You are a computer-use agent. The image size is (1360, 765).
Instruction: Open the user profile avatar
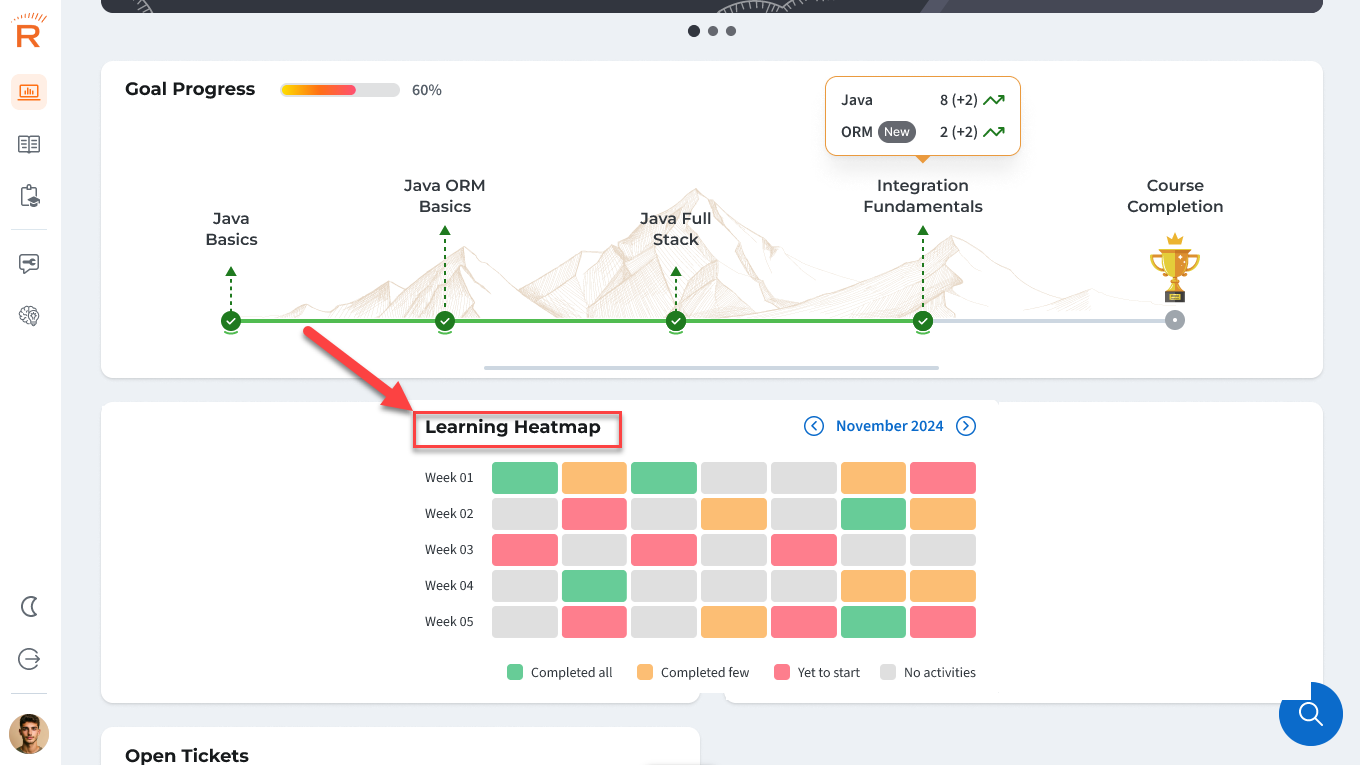pyautogui.click(x=29, y=734)
